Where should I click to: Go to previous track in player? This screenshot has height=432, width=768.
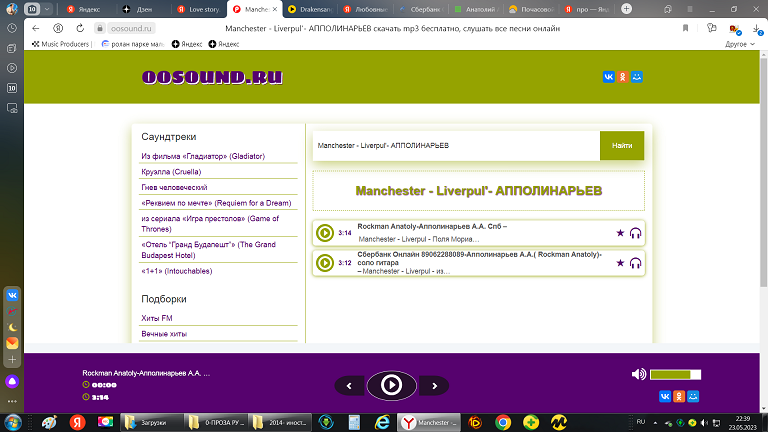349,386
